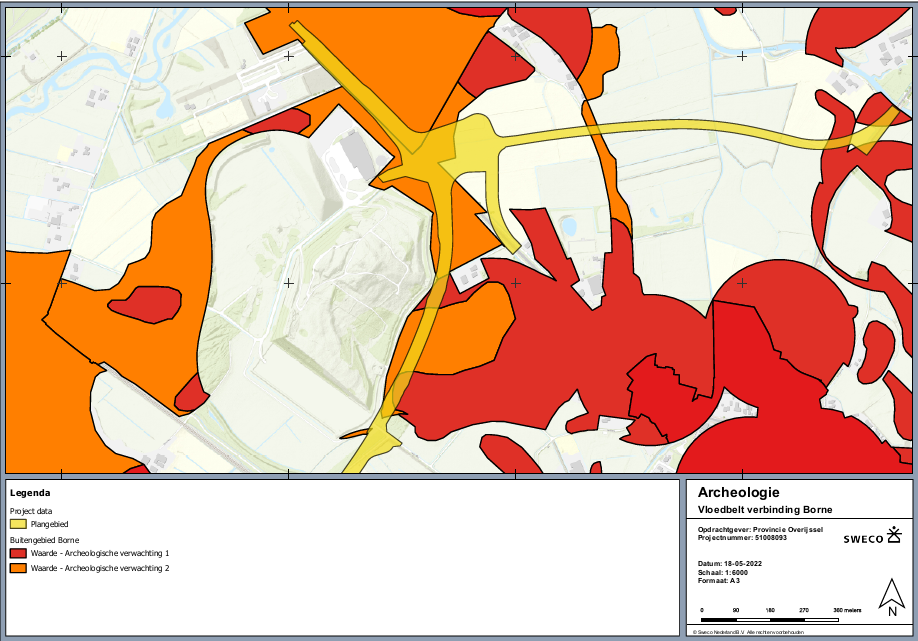Click the red oval inside western orange zone
This screenshot has height=641, width=918.
(145, 304)
